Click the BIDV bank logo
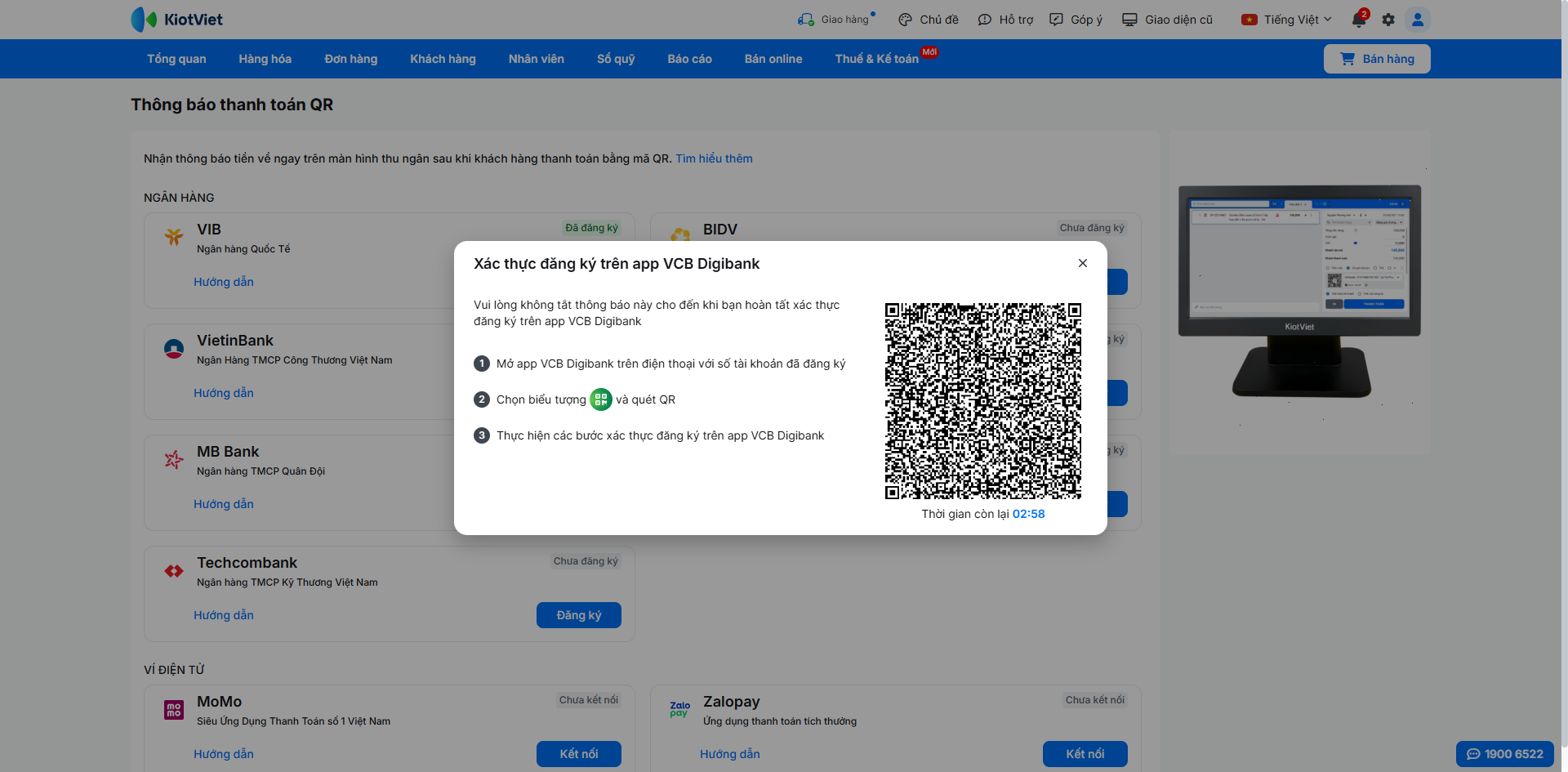The width and height of the screenshot is (1568, 772). point(680,234)
